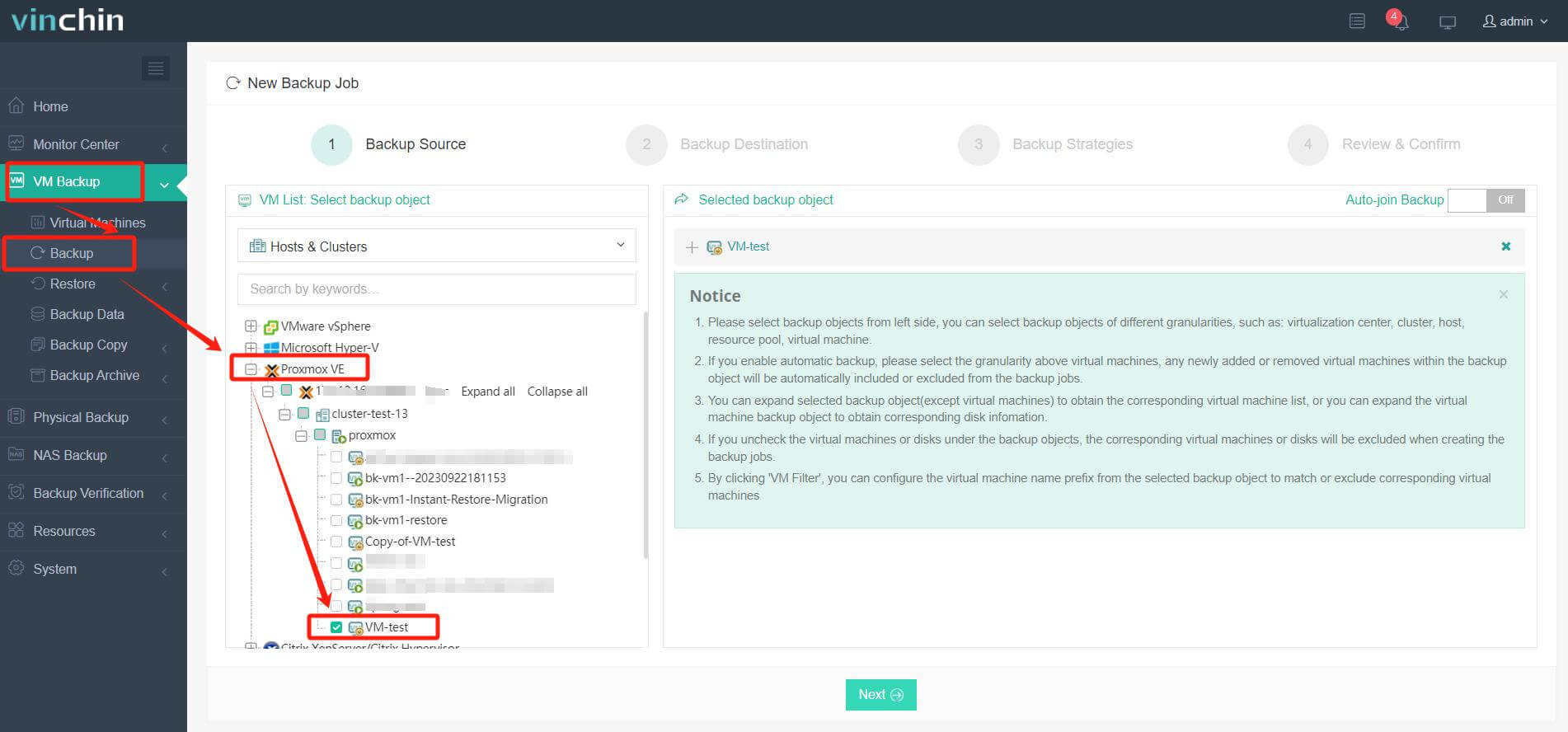Click the VMware vSphere icon
This screenshot has width=1568, height=732.
[270, 327]
